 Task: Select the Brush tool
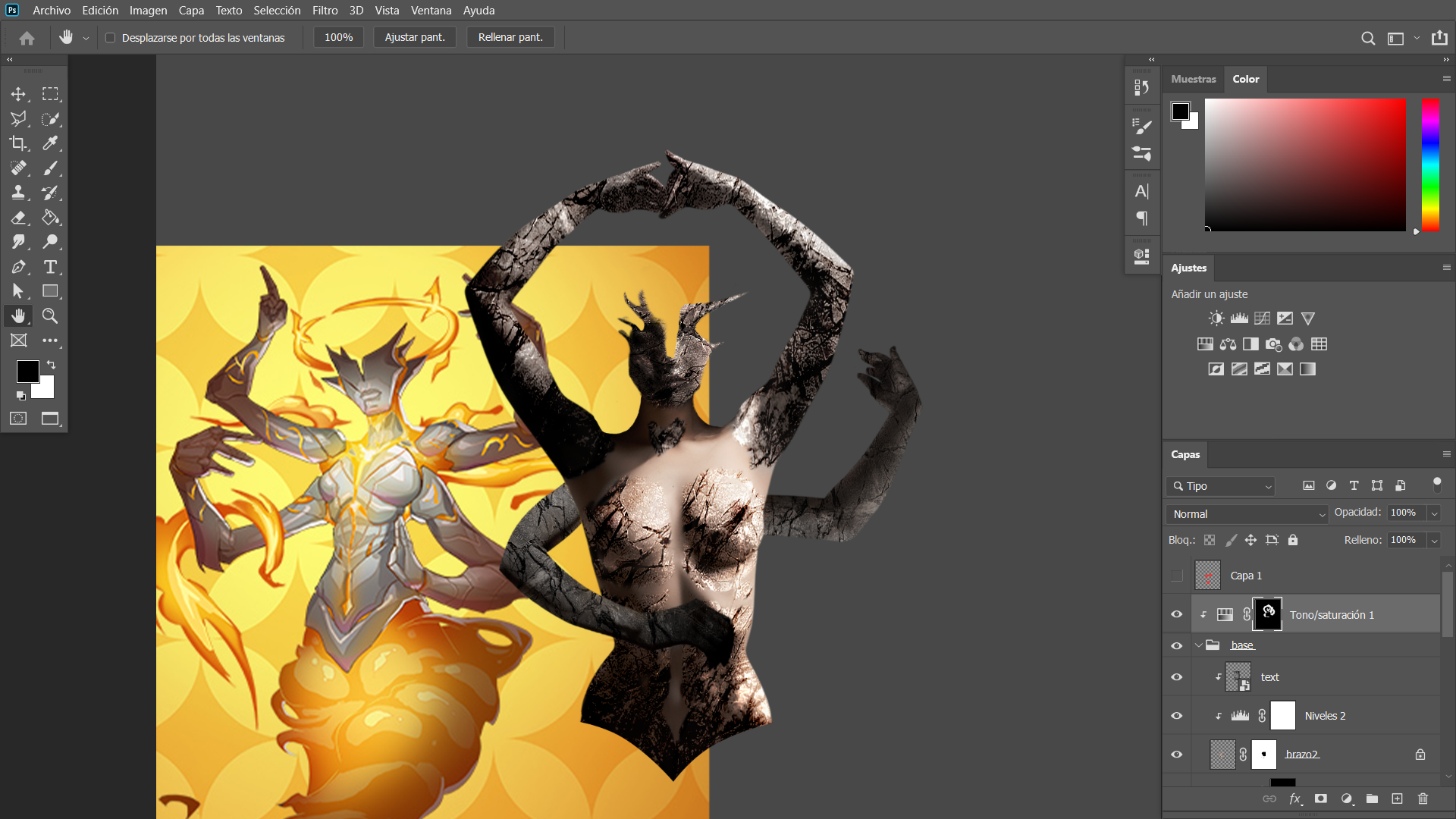(x=50, y=168)
